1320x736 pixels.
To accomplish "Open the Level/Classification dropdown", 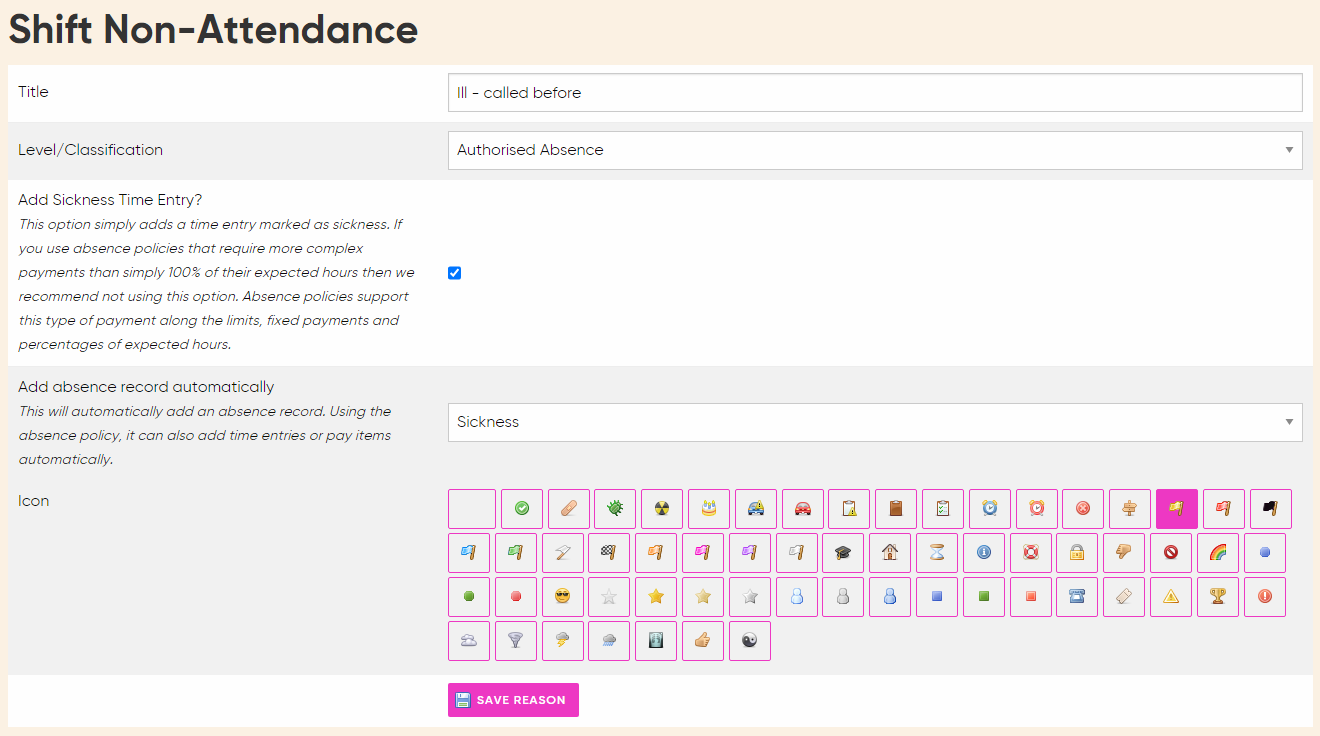I will pyautogui.click(x=875, y=150).
